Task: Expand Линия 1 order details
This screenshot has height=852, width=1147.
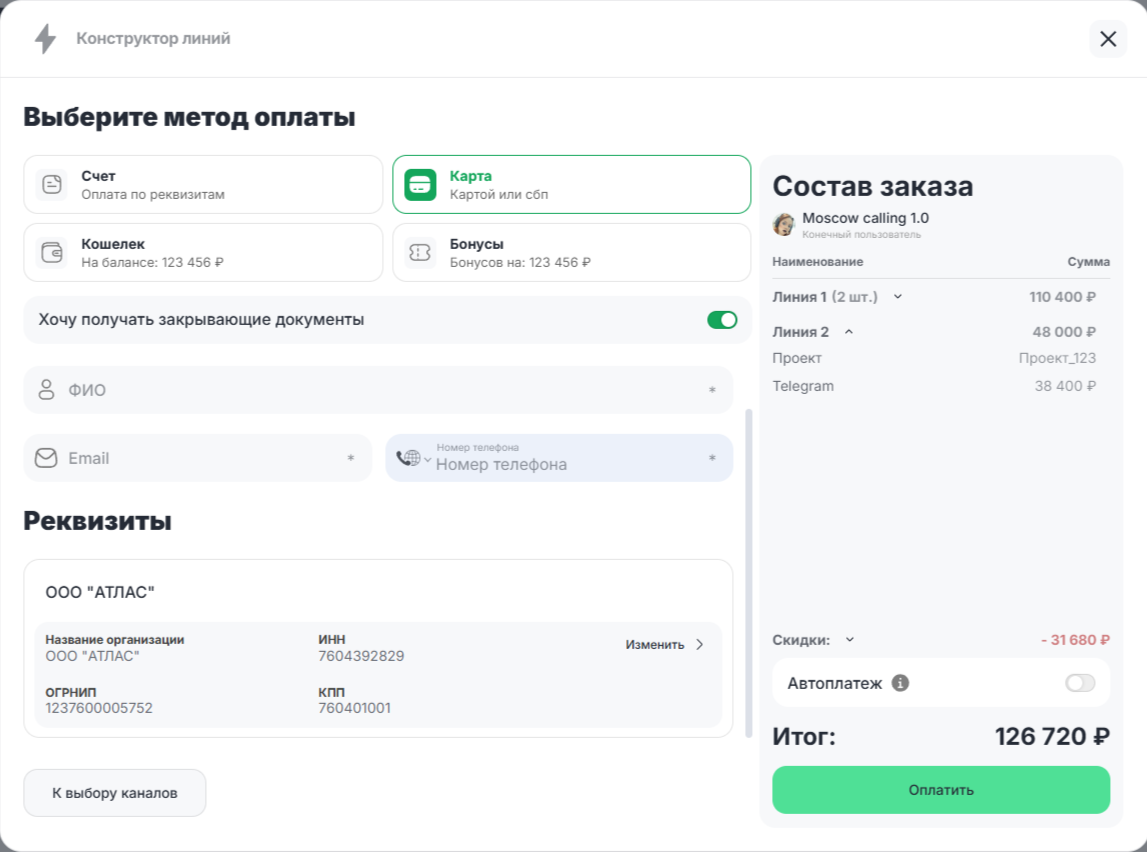Action: [x=898, y=297]
